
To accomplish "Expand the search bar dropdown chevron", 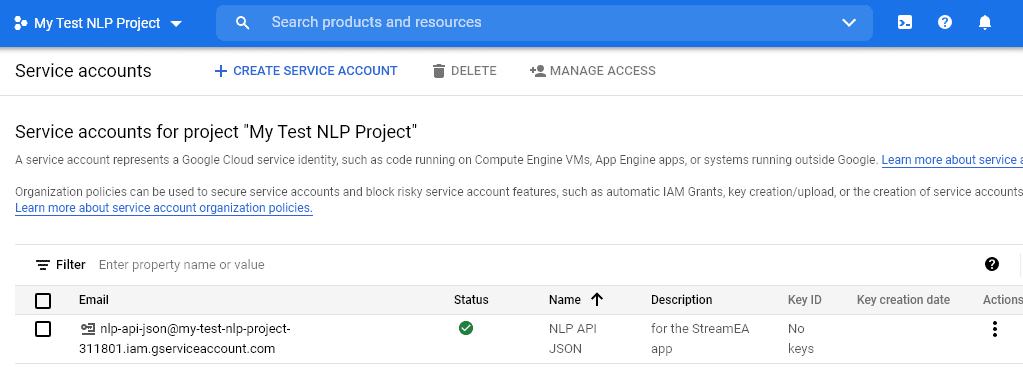I will point(849,23).
